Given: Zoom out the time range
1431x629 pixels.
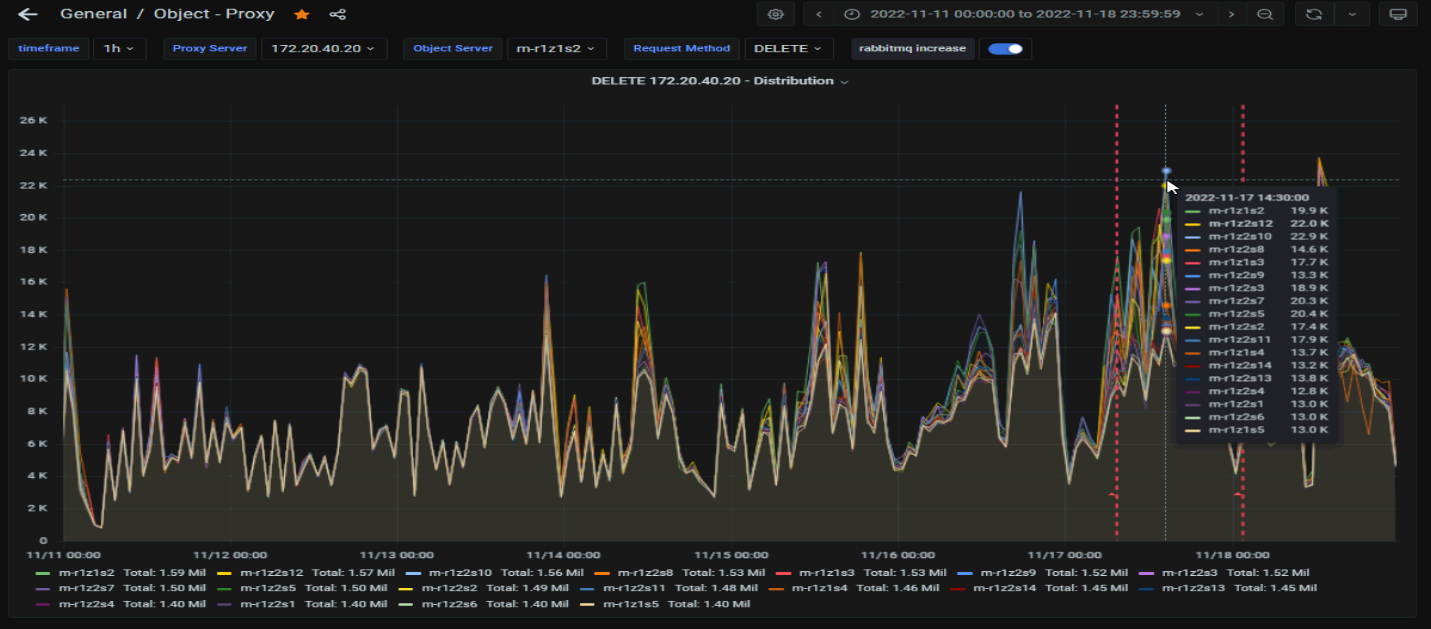Looking at the screenshot, I should pyautogui.click(x=1265, y=14).
